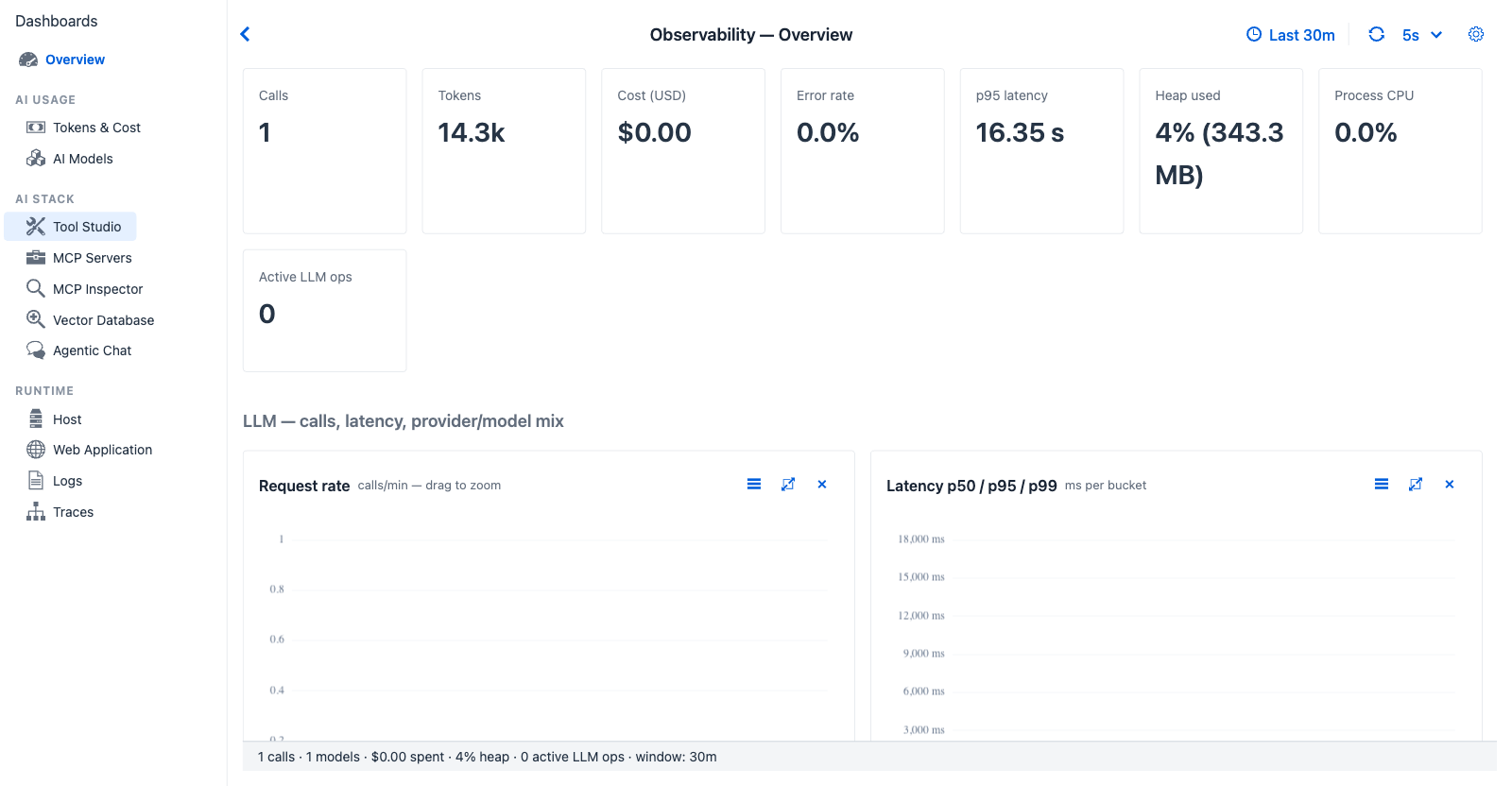Screen dimensions: 1512x786
Task: Open the 5s refresh interval dropdown
Action: coord(1422,35)
